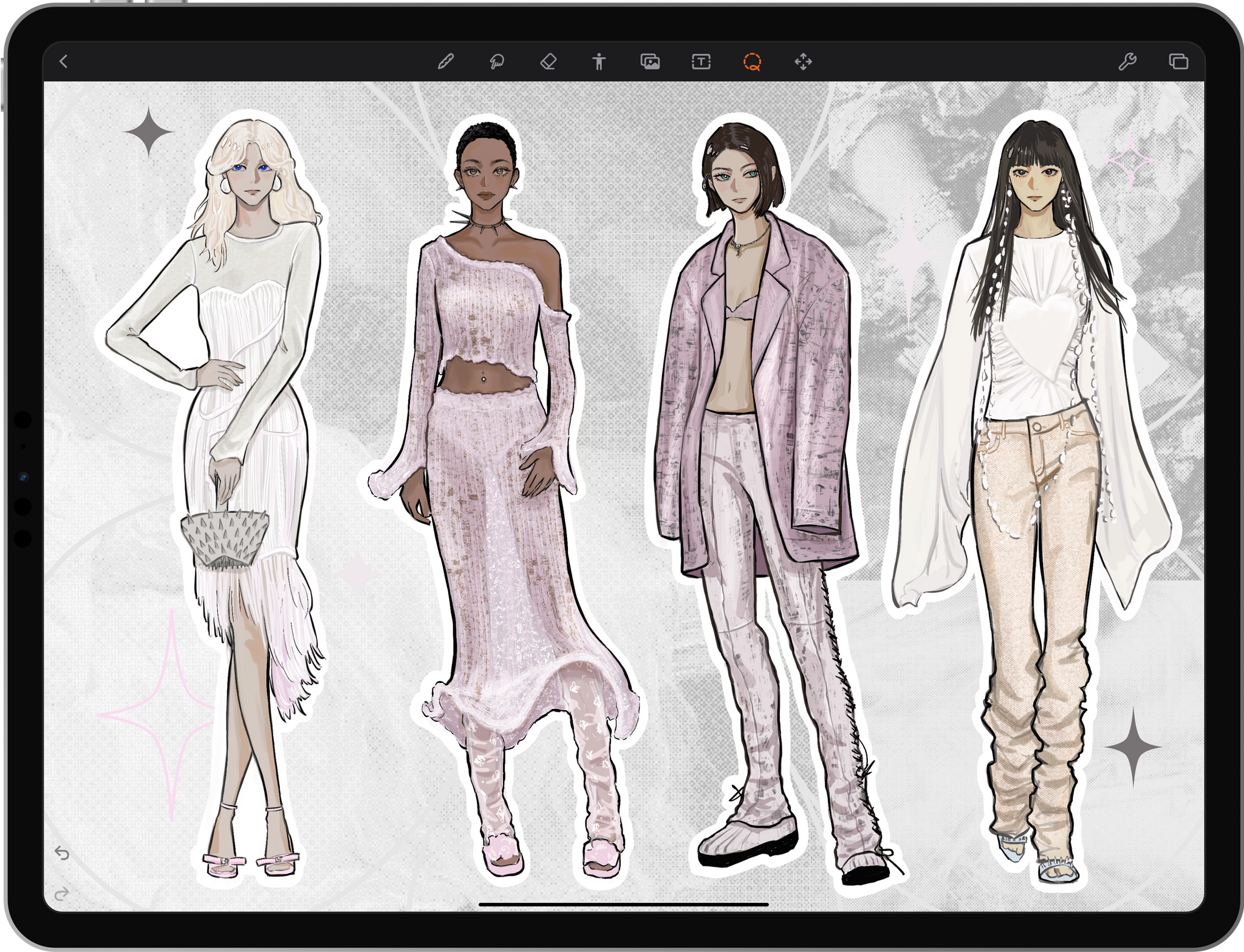The height and width of the screenshot is (952, 1244).
Task: Select the Eraser tool
Action: click(x=548, y=61)
